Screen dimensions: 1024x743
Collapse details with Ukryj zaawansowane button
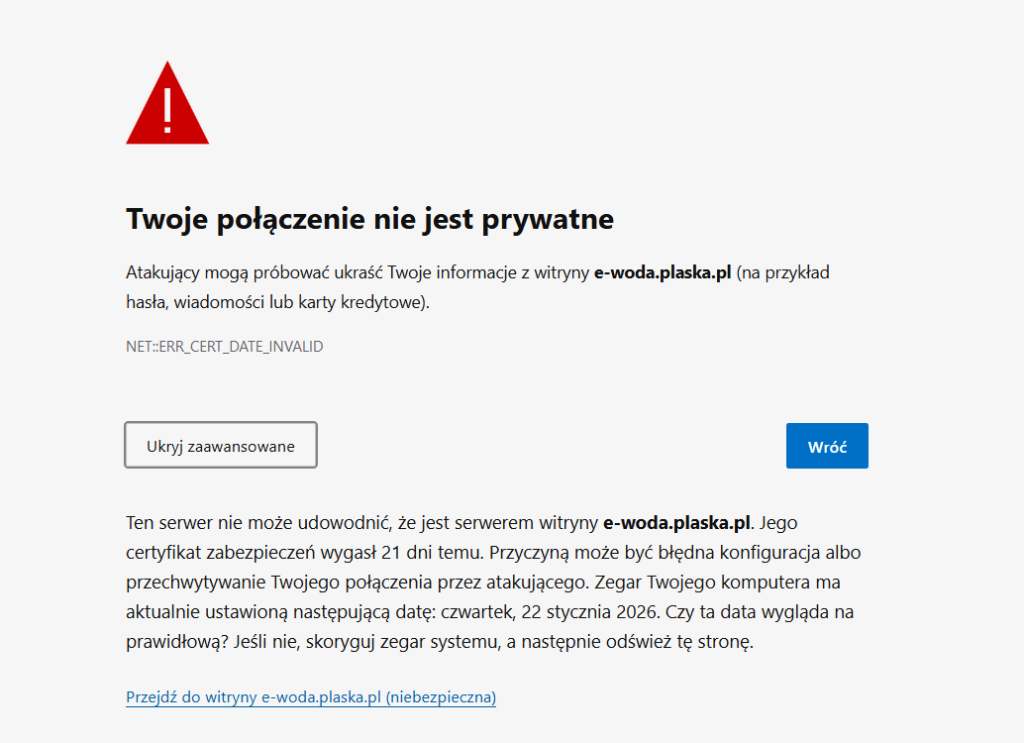[x=220, y=446]
